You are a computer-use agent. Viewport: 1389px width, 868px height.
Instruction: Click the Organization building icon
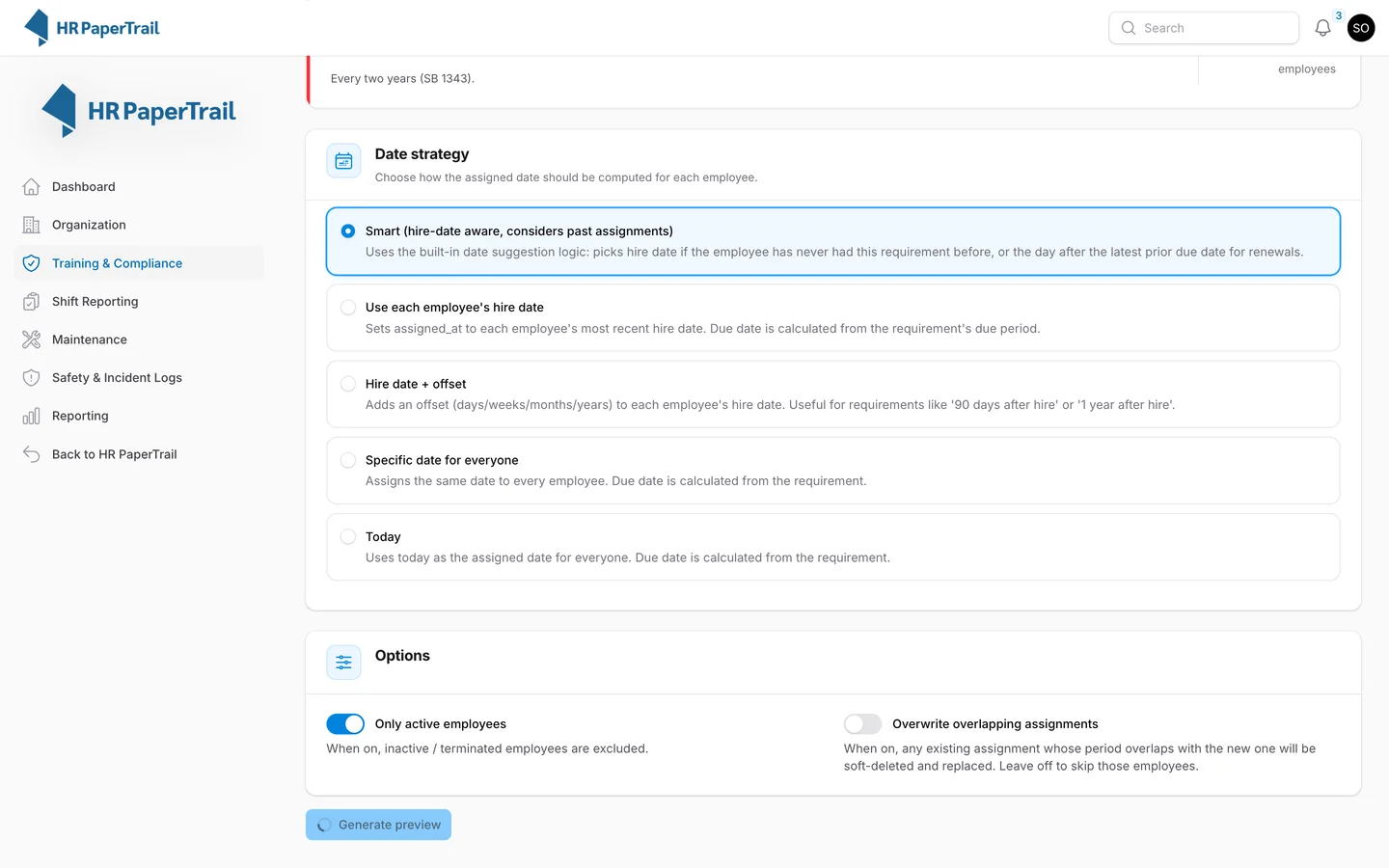coord(32,225)
